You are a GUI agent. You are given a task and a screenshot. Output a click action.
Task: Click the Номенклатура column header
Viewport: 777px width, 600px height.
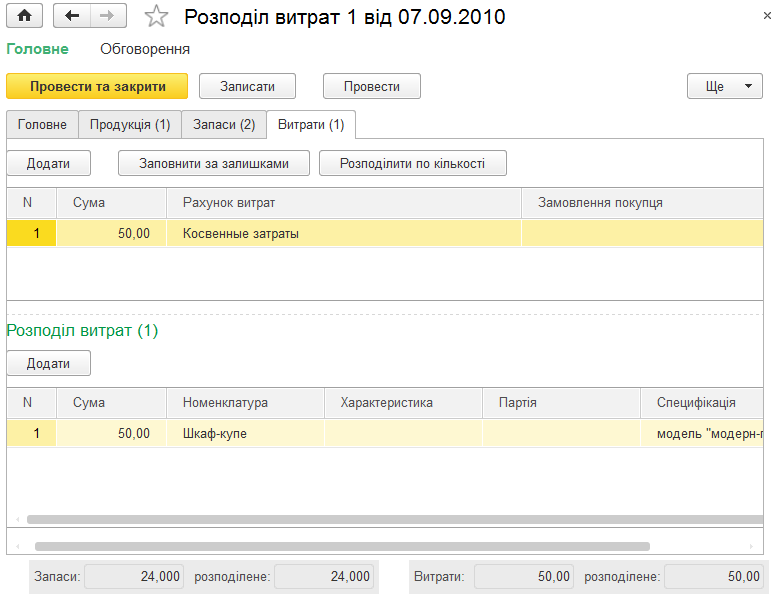245,402
